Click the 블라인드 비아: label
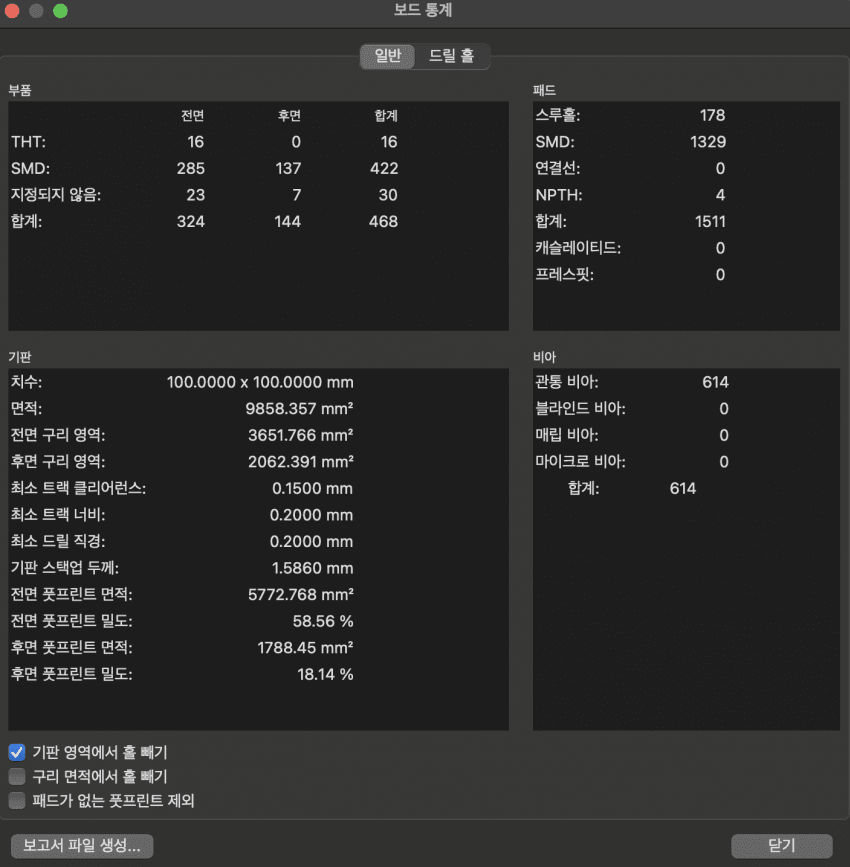Image resolution: width=850 pixels, height=867 pixels. (580, 409)
